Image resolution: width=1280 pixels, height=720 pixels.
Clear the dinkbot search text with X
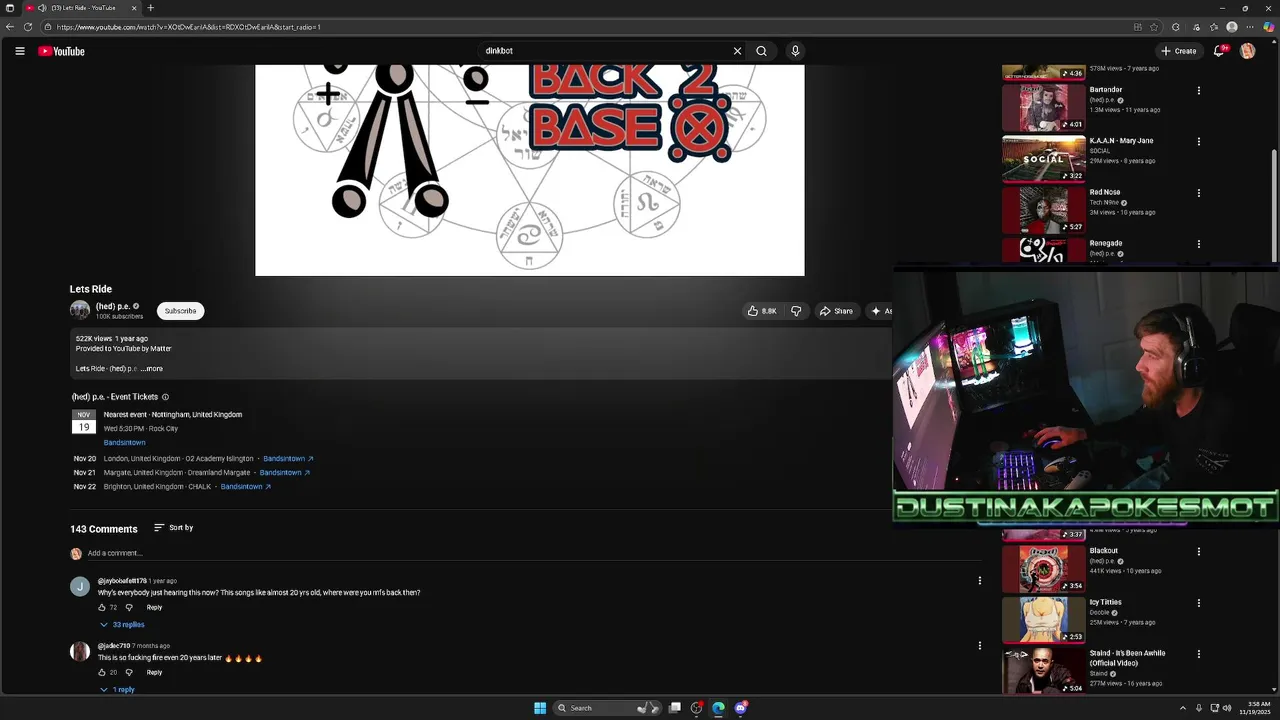pos(737,51)
